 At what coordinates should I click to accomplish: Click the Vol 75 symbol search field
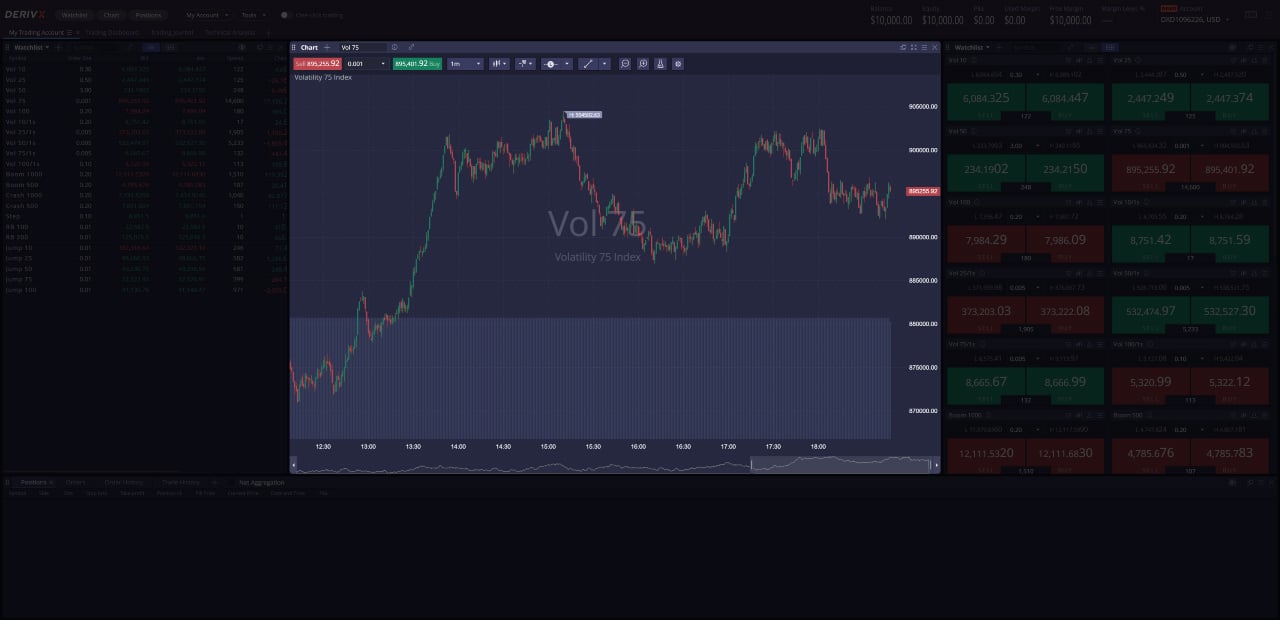pos(362,47)
